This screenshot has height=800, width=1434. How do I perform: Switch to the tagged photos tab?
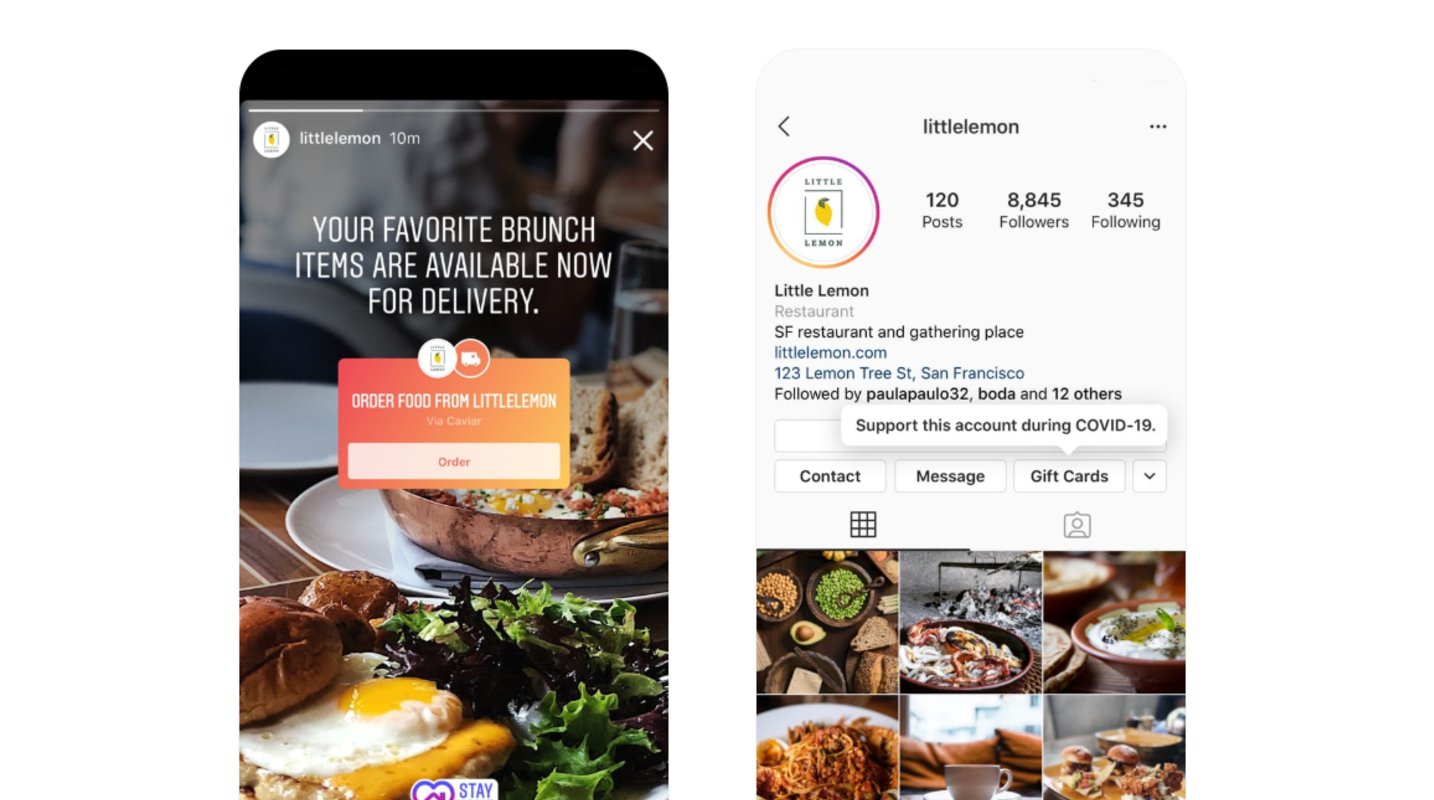click(1077, 525)
